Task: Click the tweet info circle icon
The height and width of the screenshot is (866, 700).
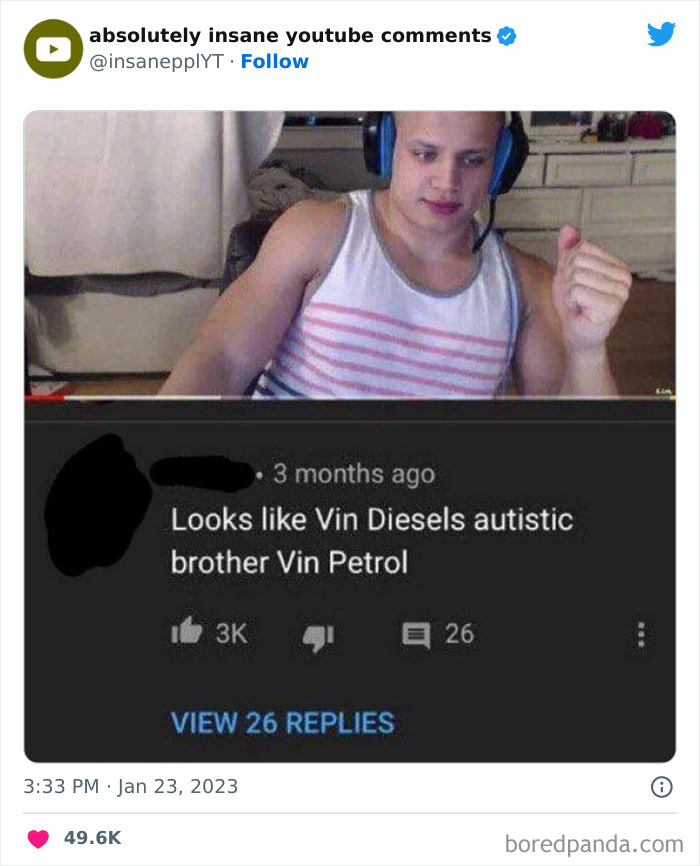Action: point(661,786)
